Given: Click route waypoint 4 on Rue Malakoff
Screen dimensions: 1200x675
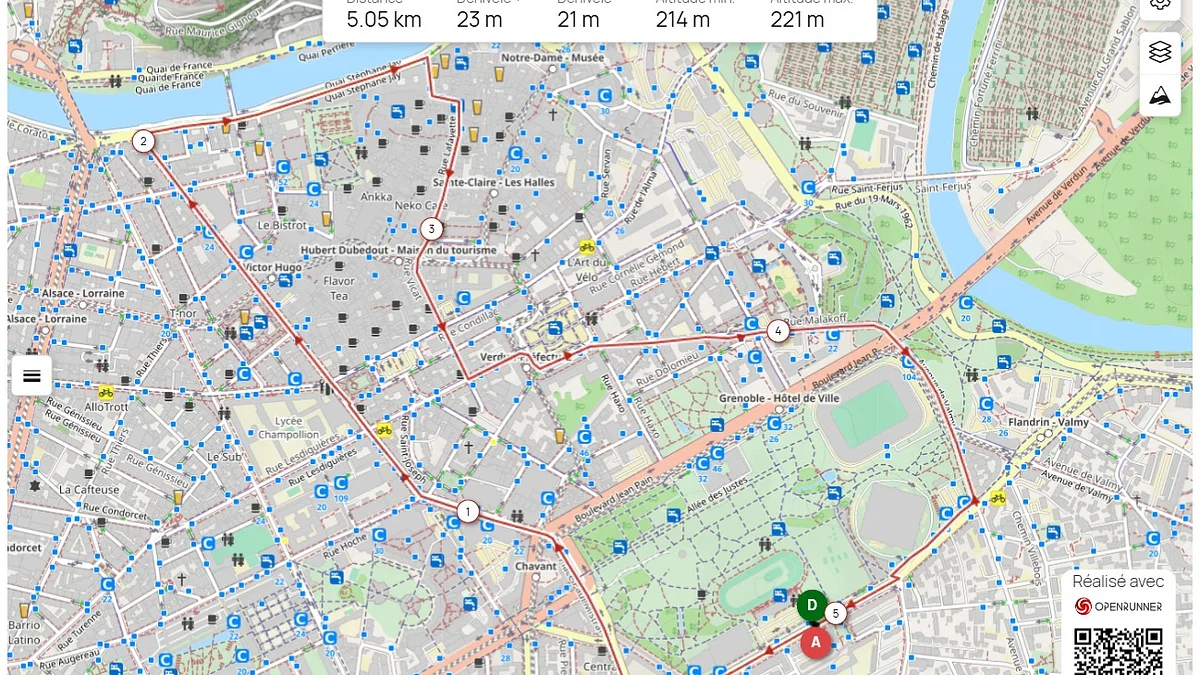Looking at the screenshot, I should [778, 331].
